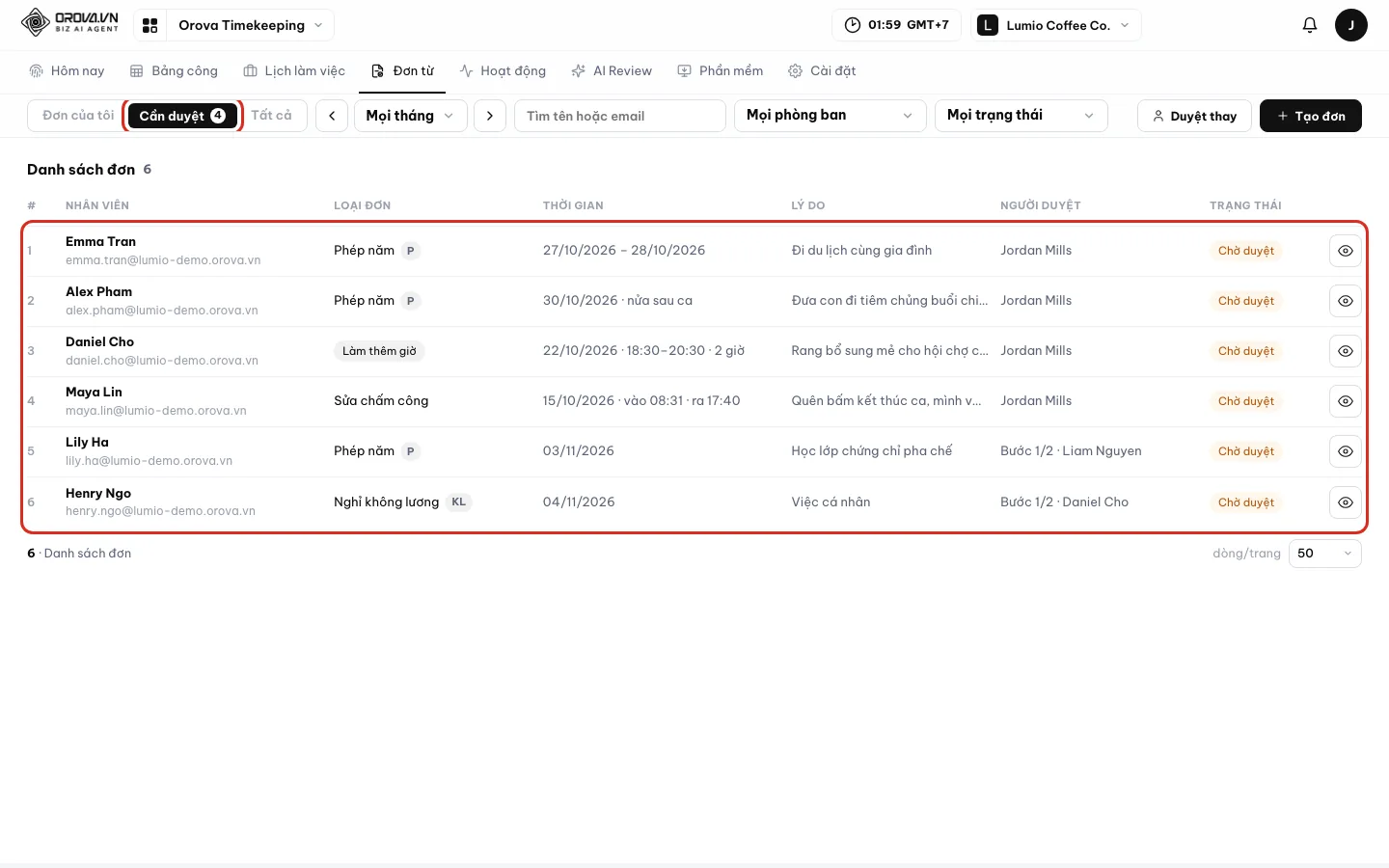
Task: Switch to Bảng công tab
Action: pyautogui.click(x=174, y=71)
